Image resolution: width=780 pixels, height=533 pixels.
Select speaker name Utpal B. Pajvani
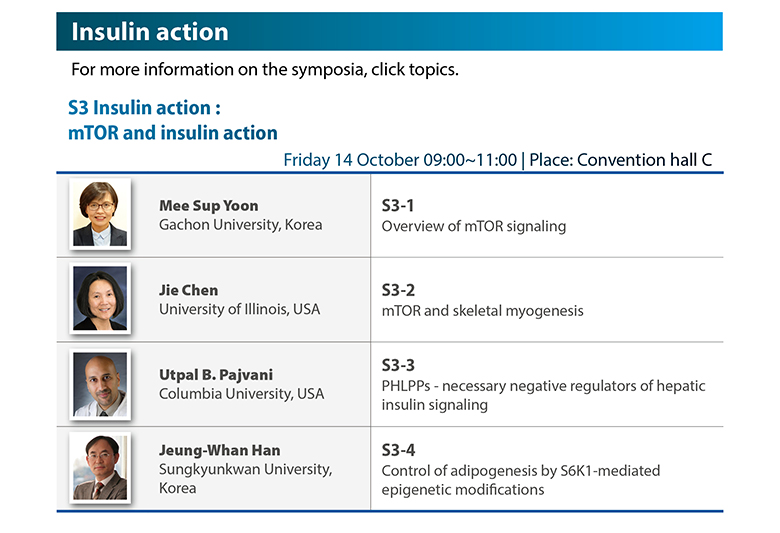(x=216, y=375)
